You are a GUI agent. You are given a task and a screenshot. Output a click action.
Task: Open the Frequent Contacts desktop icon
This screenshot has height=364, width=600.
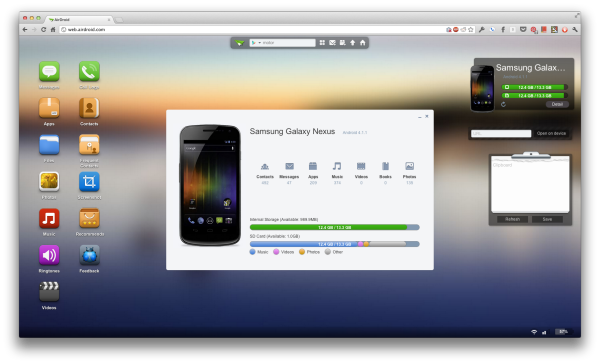89,145
